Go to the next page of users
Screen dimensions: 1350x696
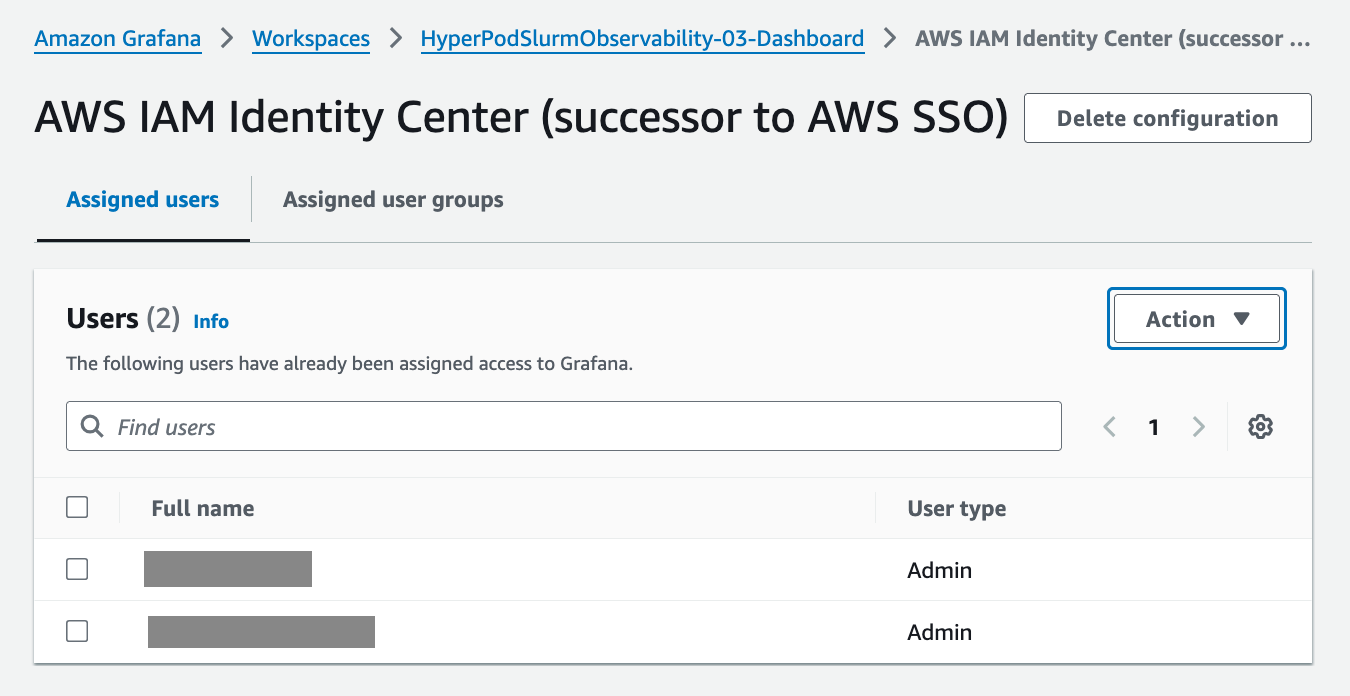(x=1198, y=427)
